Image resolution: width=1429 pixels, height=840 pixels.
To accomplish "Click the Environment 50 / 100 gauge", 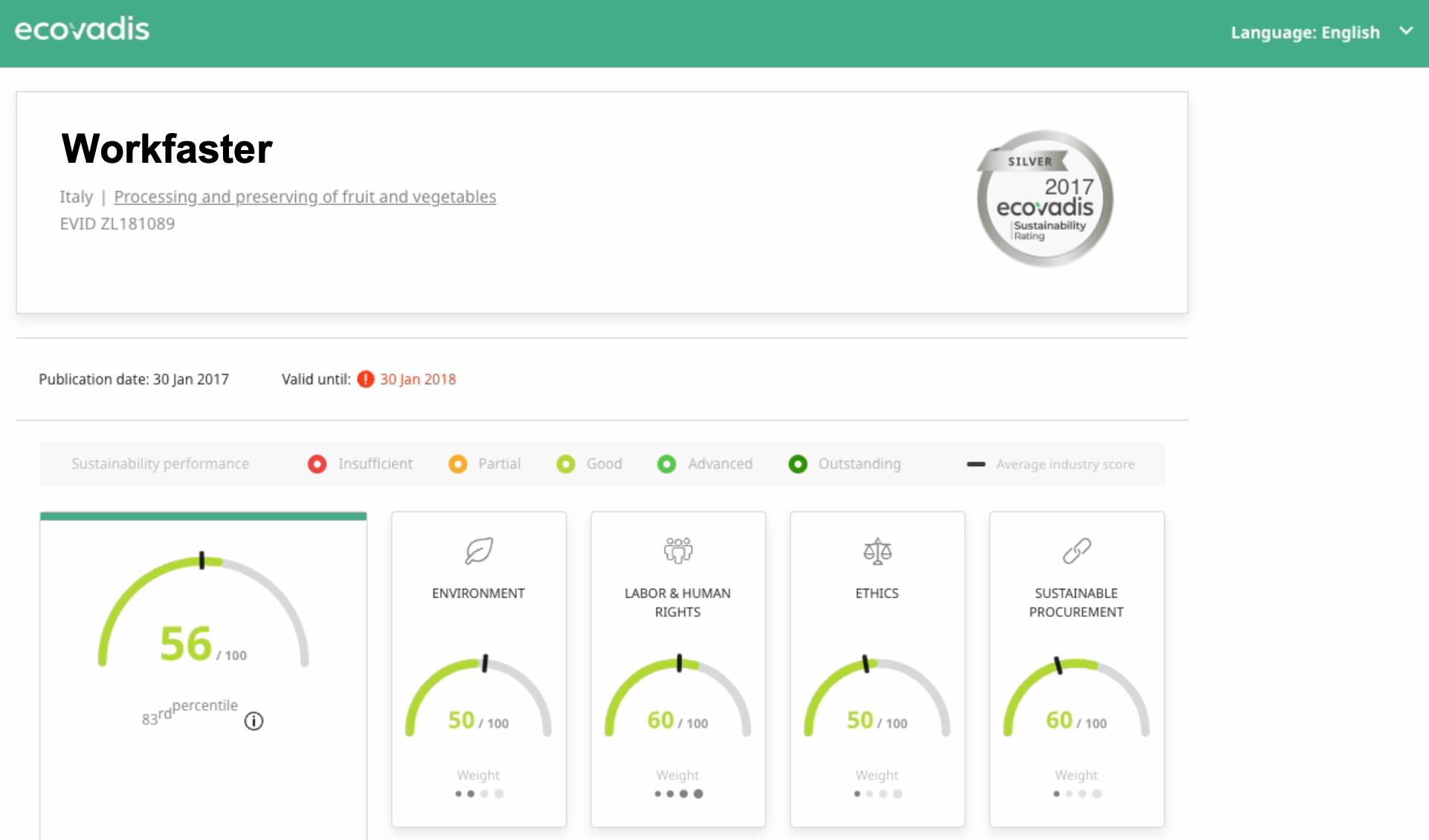I will (x=479, y=696).
